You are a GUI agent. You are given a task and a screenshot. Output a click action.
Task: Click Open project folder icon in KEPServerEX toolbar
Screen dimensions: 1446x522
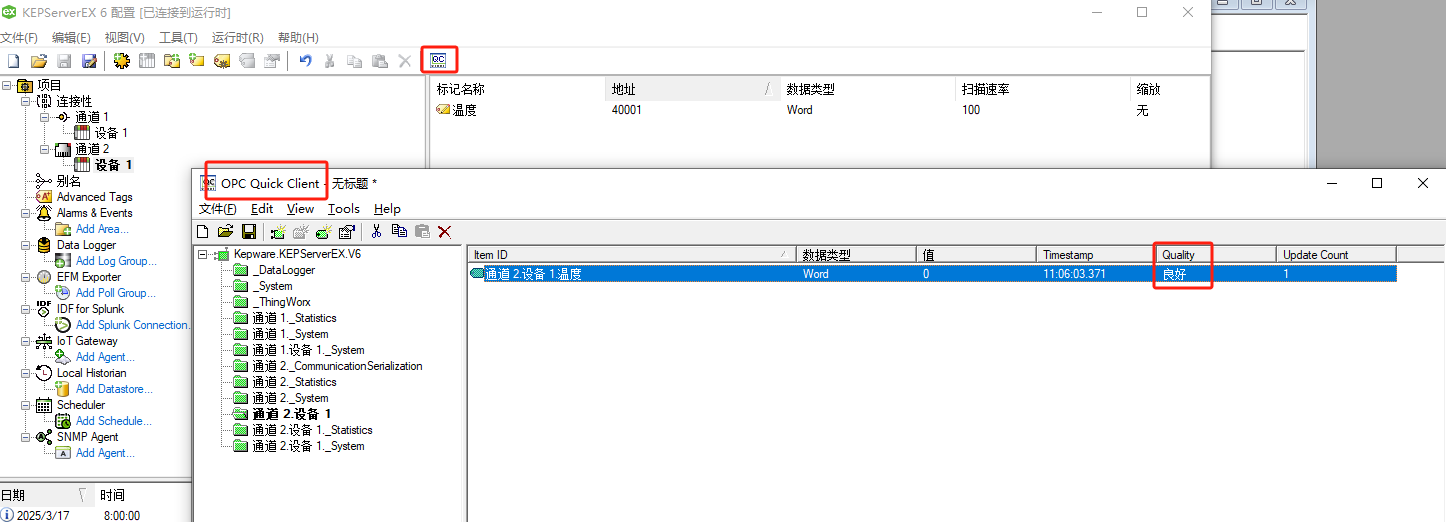39,61
